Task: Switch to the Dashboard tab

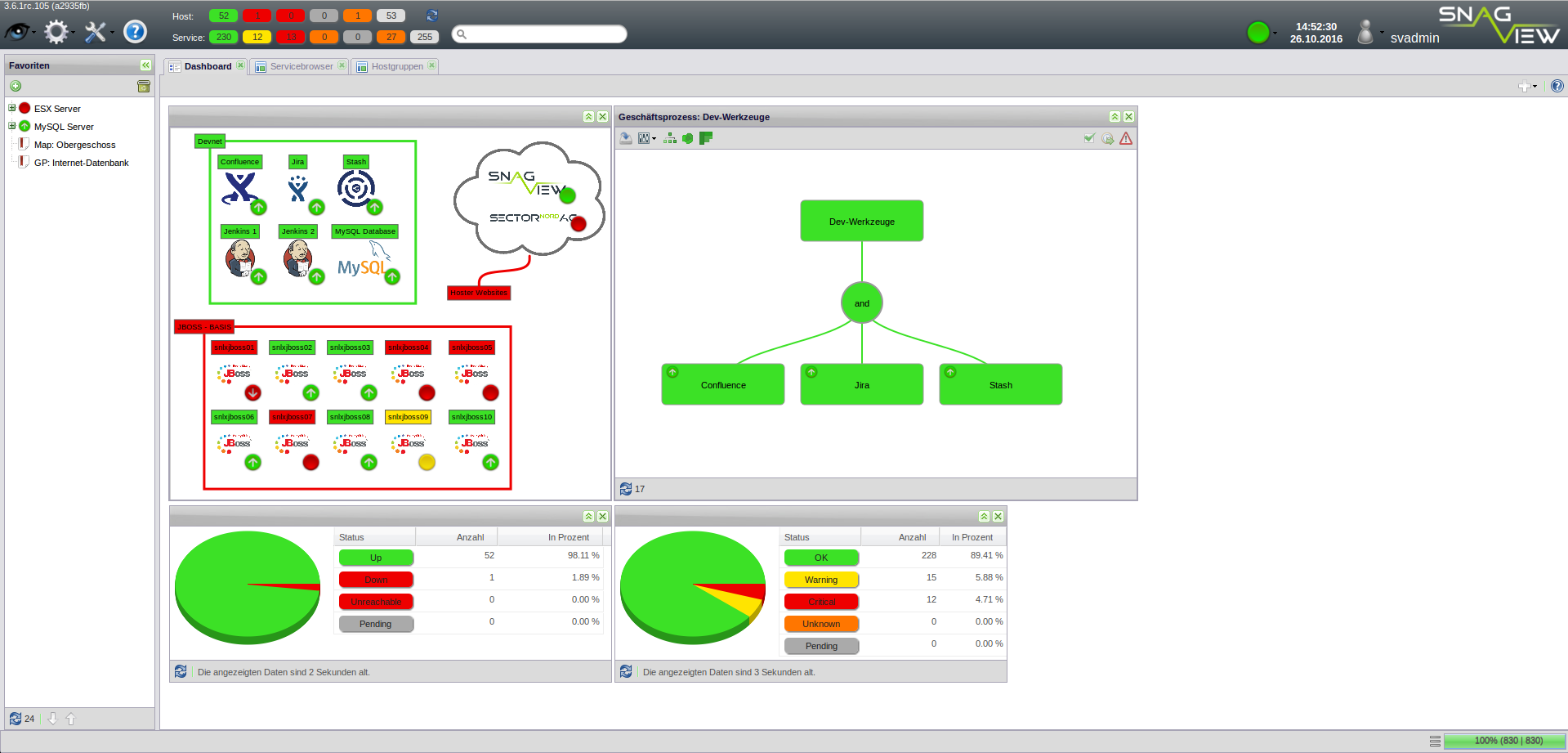Action: tap(208, 66)
